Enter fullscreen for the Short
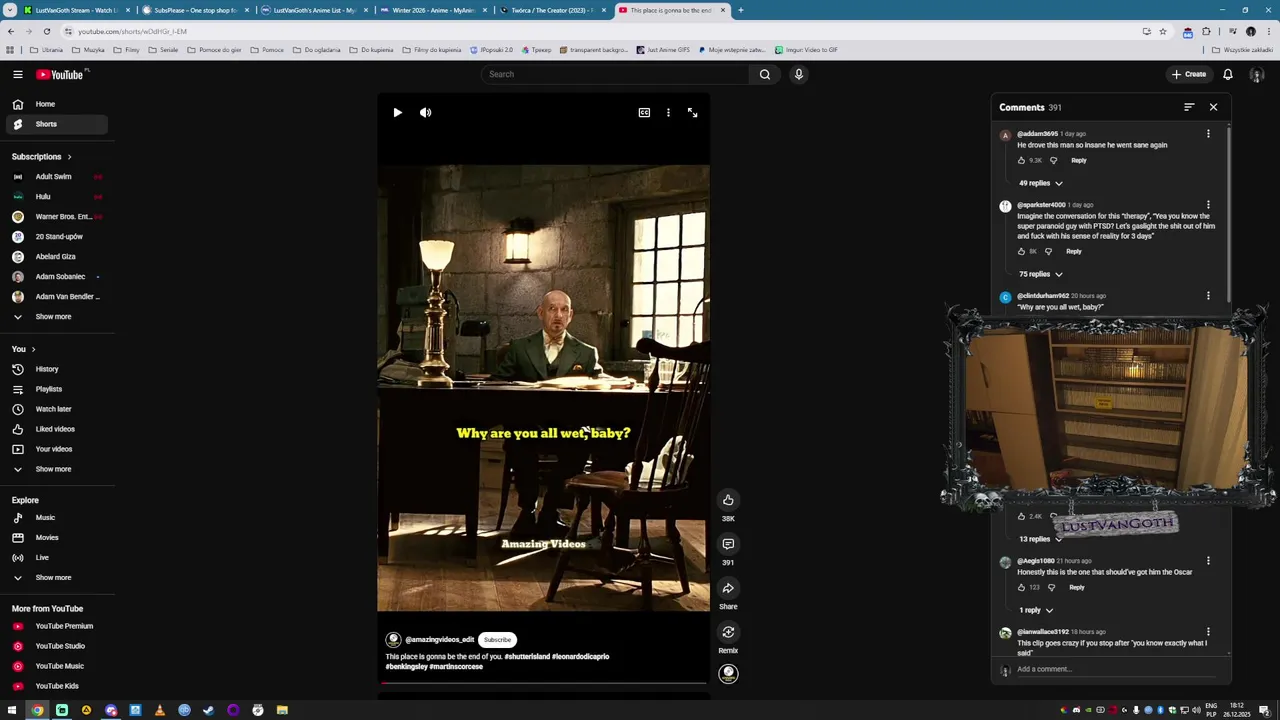This screenshot has height=720, width=1280. pos(692,113)
